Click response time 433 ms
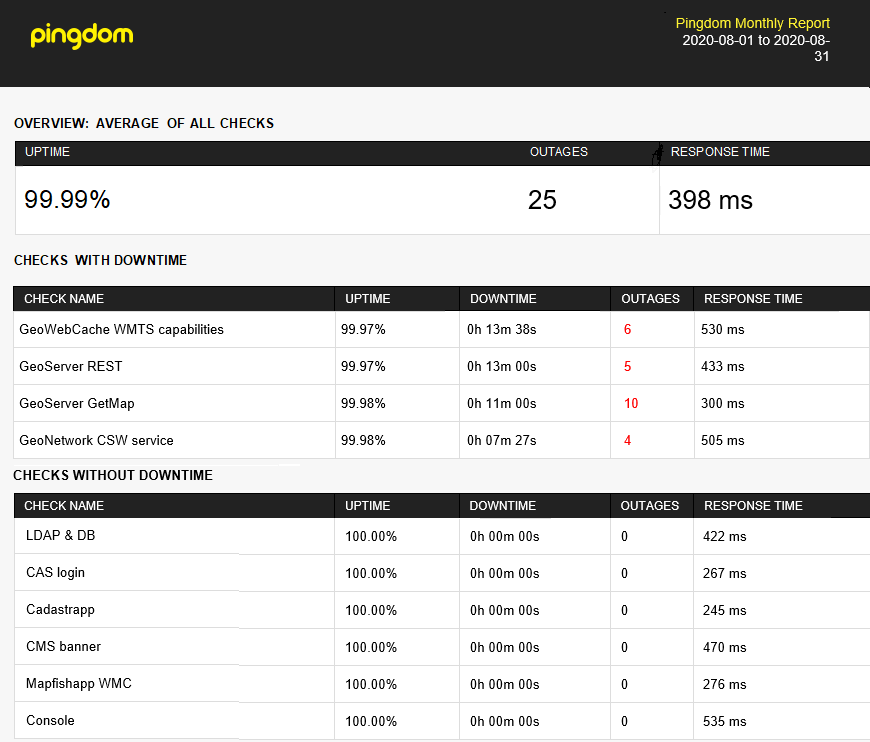This screenshot has height=742, width=870. pos(722,366)
